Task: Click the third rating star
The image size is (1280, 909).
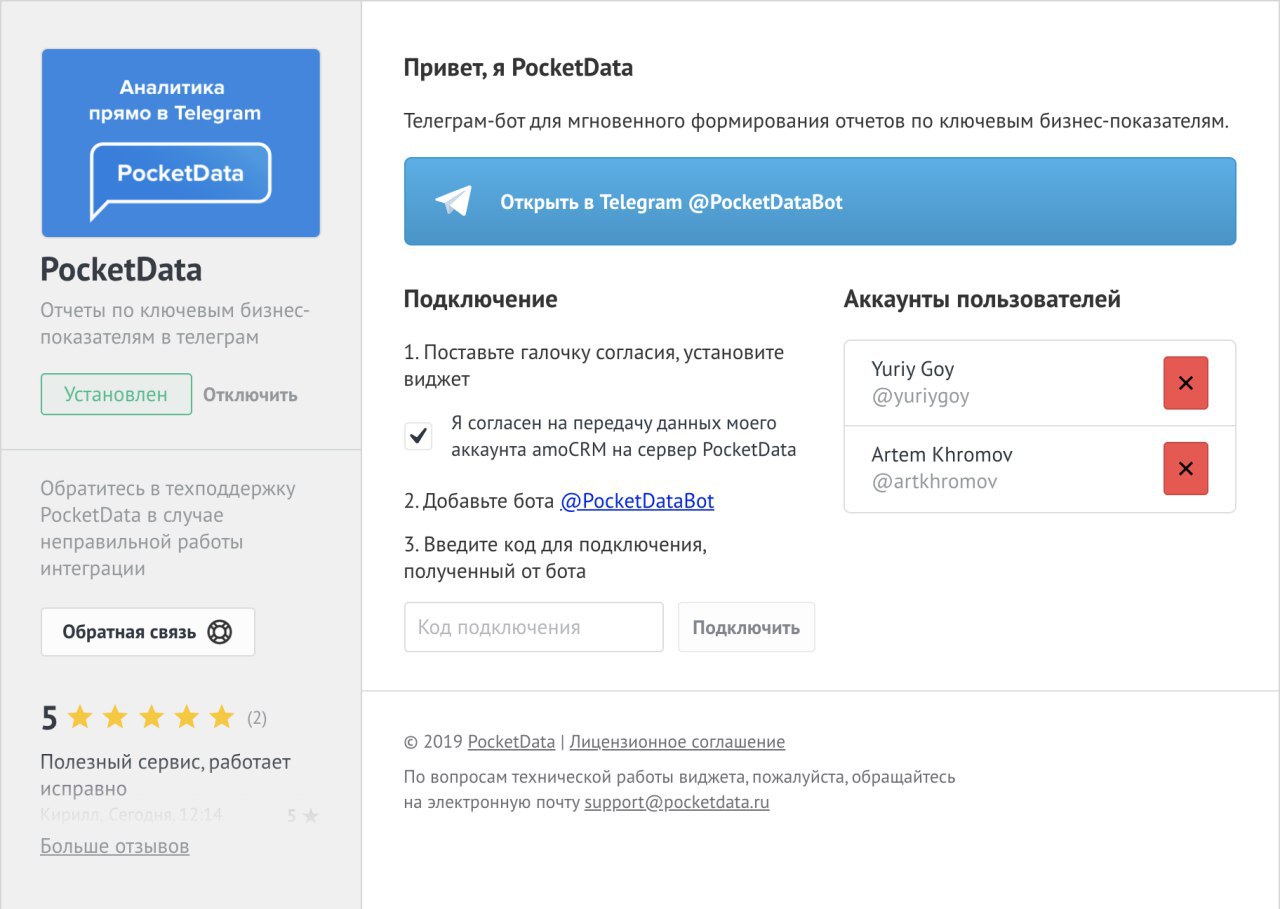Action: [151, 717]
